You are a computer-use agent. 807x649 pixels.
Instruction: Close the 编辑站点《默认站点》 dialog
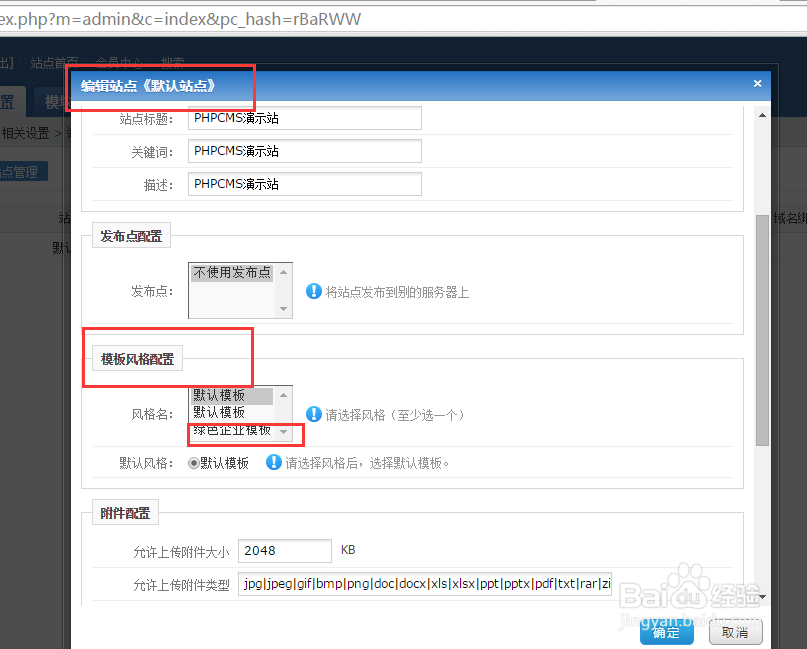coord(757,83)
